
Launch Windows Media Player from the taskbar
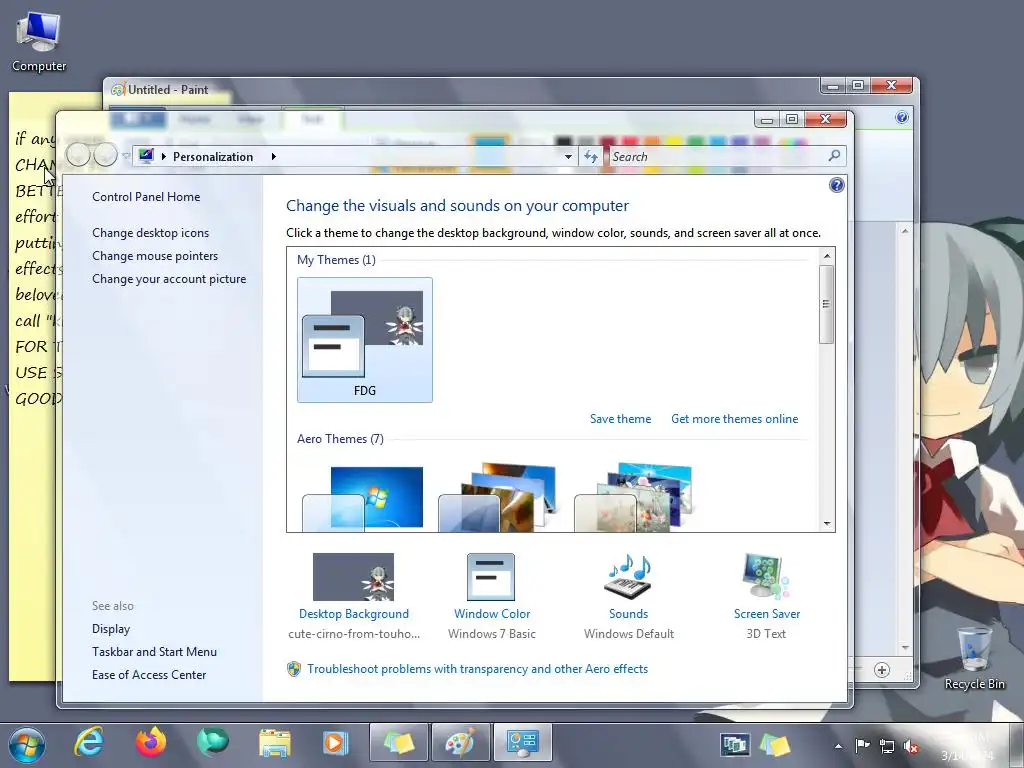336,743
